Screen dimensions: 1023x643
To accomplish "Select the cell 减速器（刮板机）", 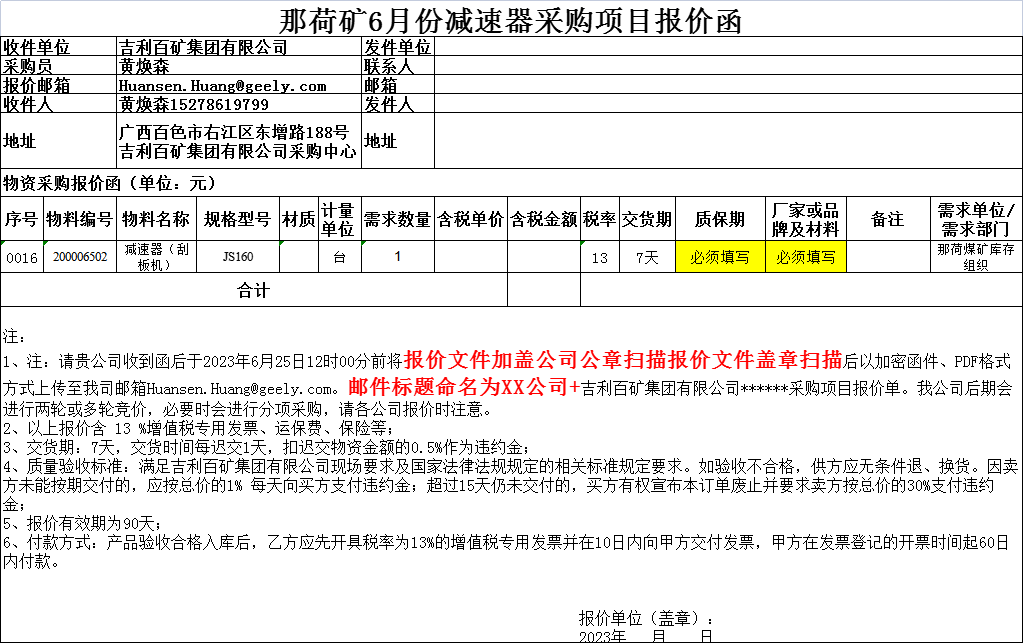I will 156,257.
